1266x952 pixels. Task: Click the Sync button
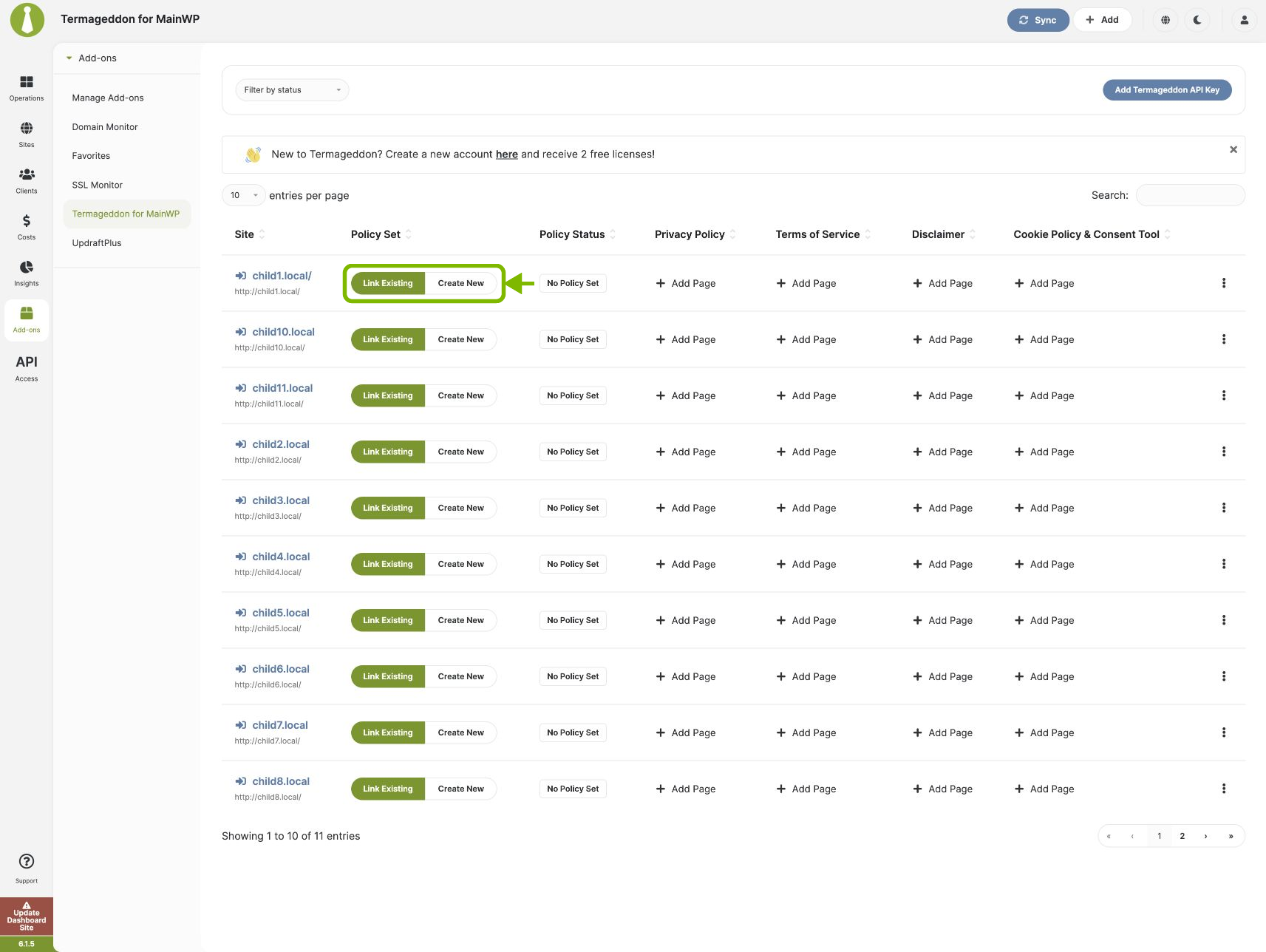[1038, 20]
